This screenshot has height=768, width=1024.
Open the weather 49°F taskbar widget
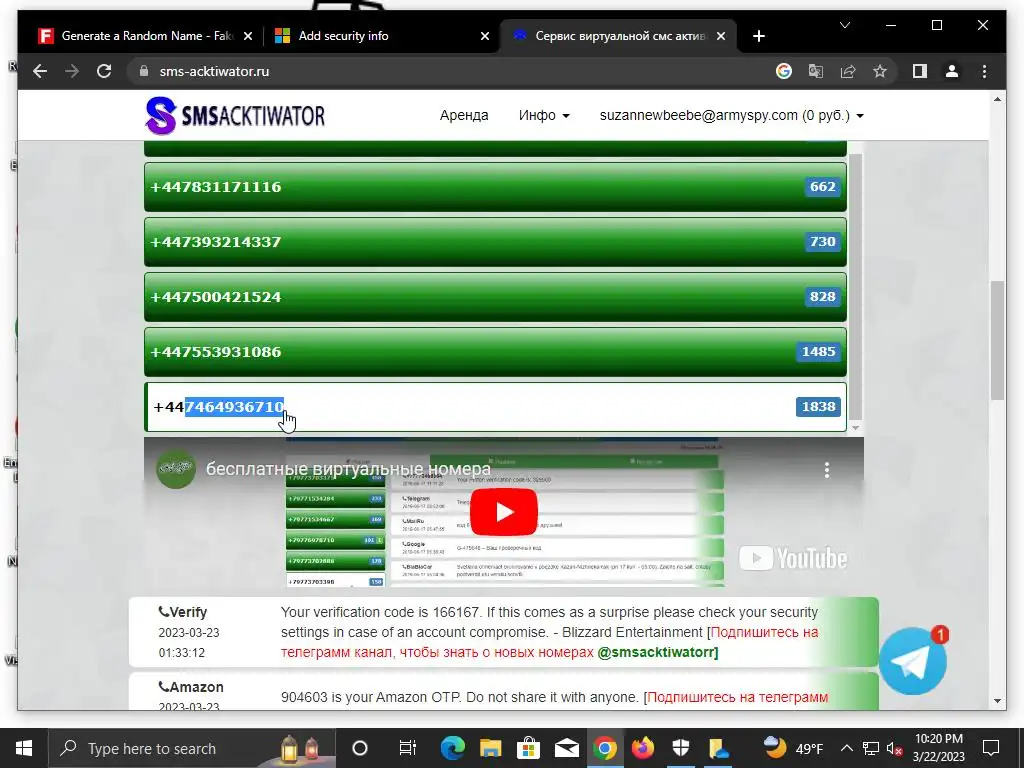click(x=793, y=748)
